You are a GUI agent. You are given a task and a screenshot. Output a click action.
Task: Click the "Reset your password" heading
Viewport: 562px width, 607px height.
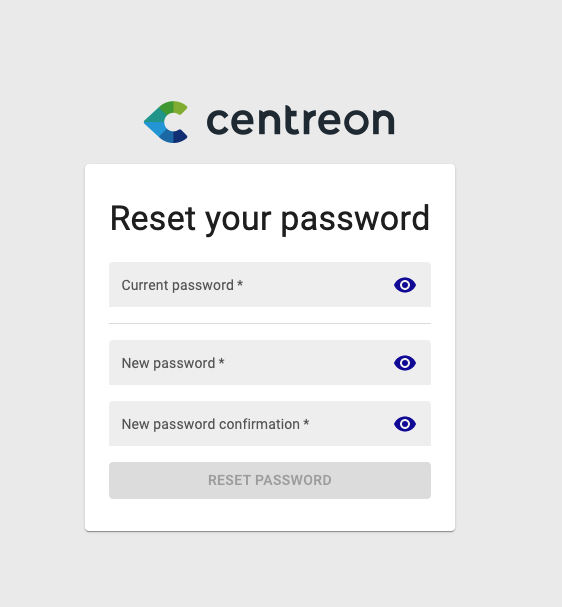[x=270, y=219]
